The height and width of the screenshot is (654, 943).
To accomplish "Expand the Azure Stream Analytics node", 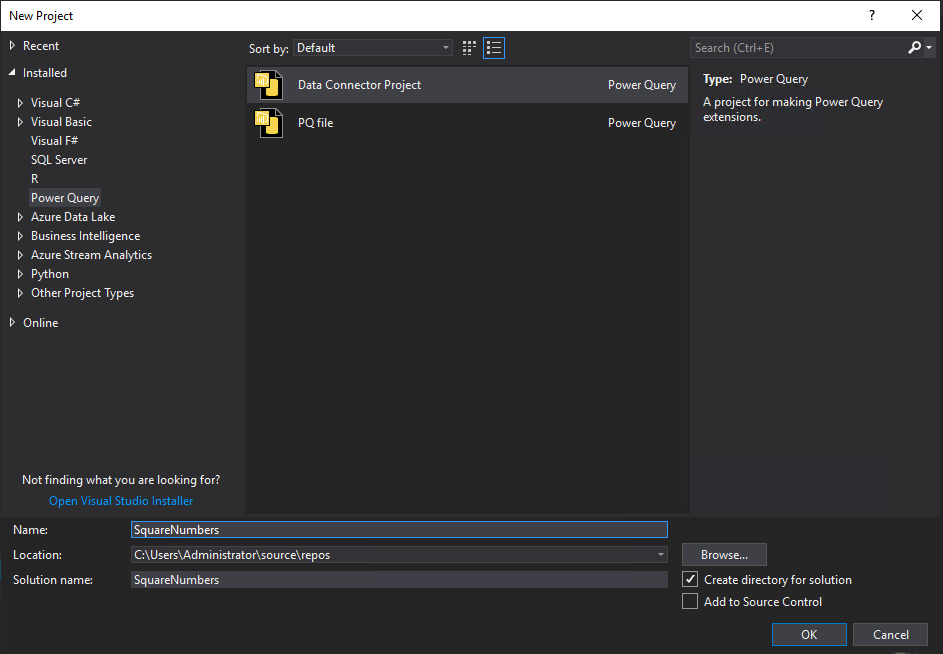I will pos(20,255).
